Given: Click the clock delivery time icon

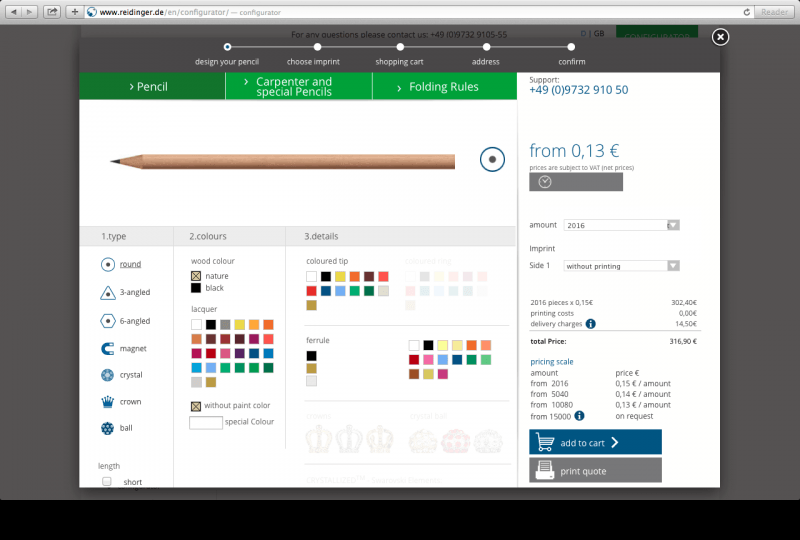Looking at the screenshot, I should pos(545,182).
